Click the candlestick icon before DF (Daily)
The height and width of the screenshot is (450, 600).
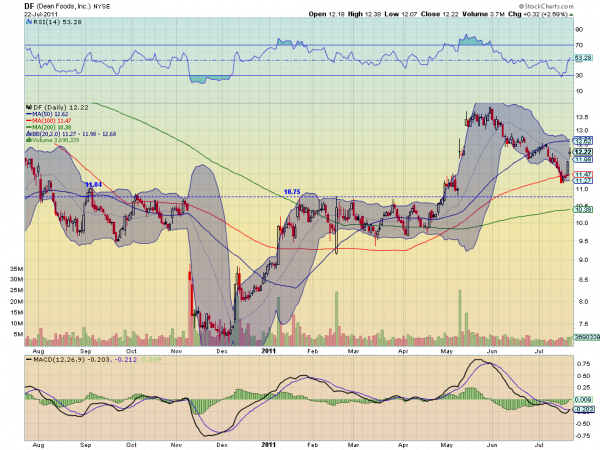click(x=29, y=108)
